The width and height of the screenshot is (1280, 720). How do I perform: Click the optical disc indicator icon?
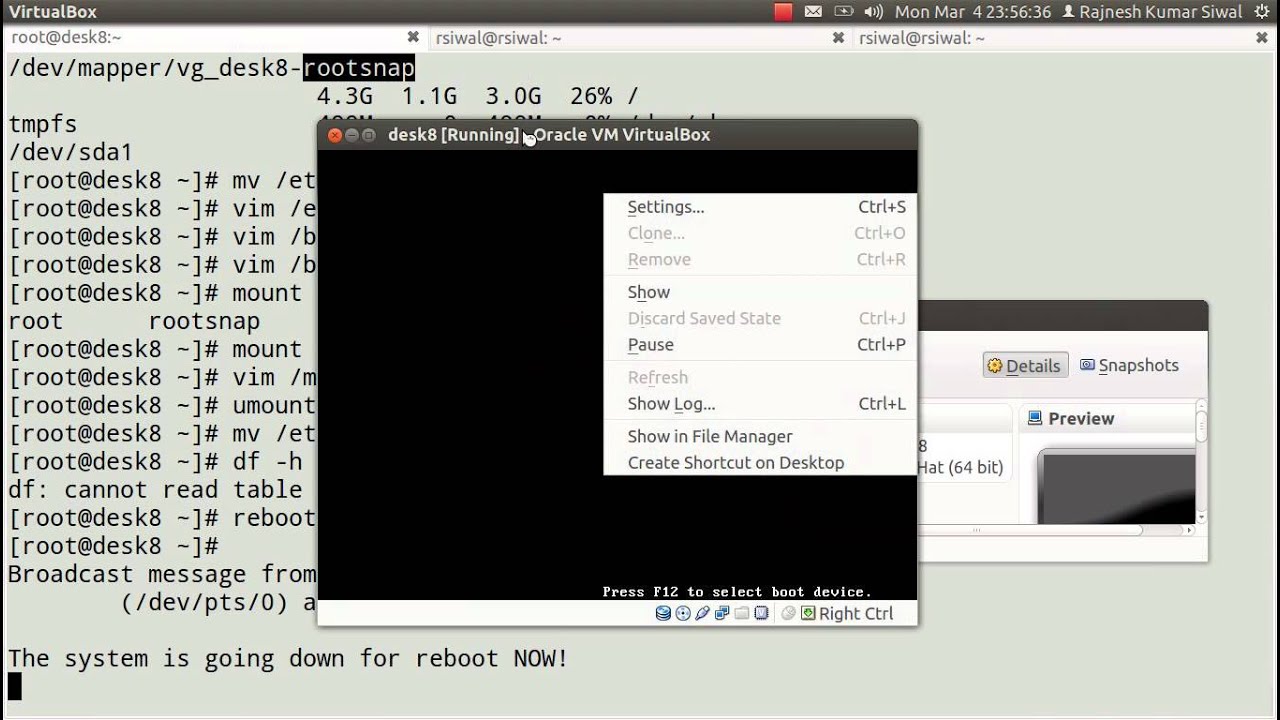pos(683,613)
